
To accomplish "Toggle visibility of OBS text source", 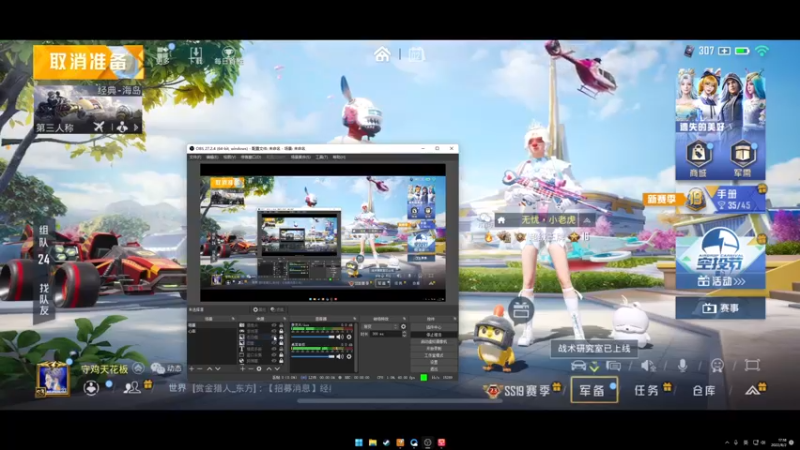I will (x=273, y=348).
